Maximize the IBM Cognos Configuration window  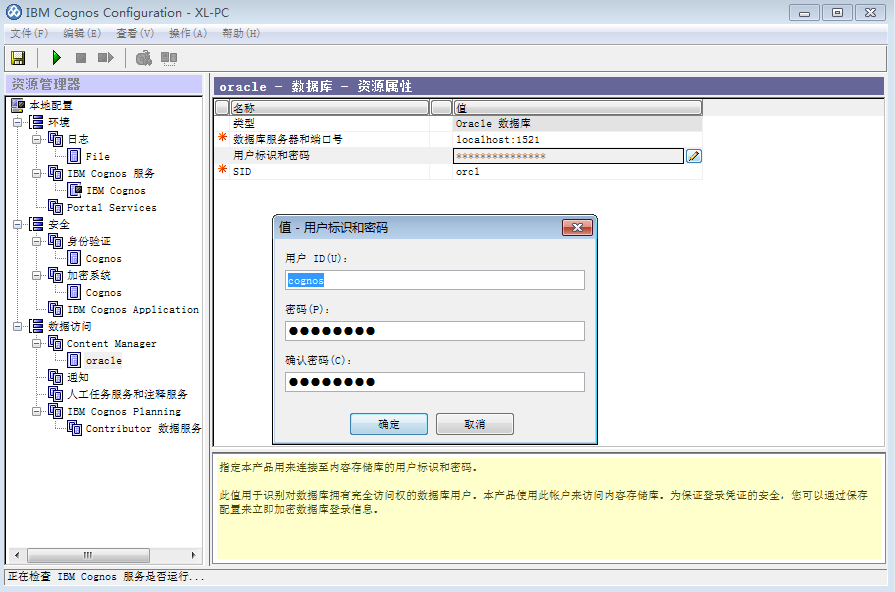(x=837, y=13)
